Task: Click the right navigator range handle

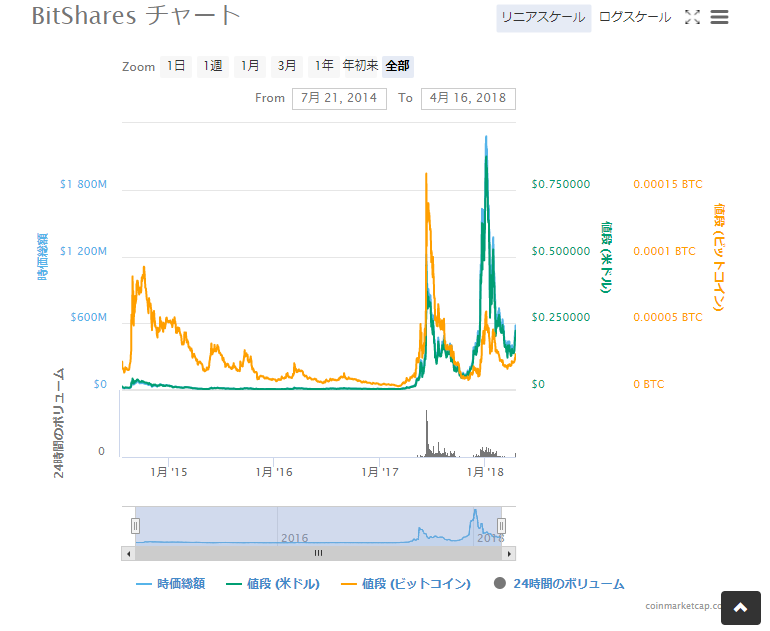Action: point(501,526)
